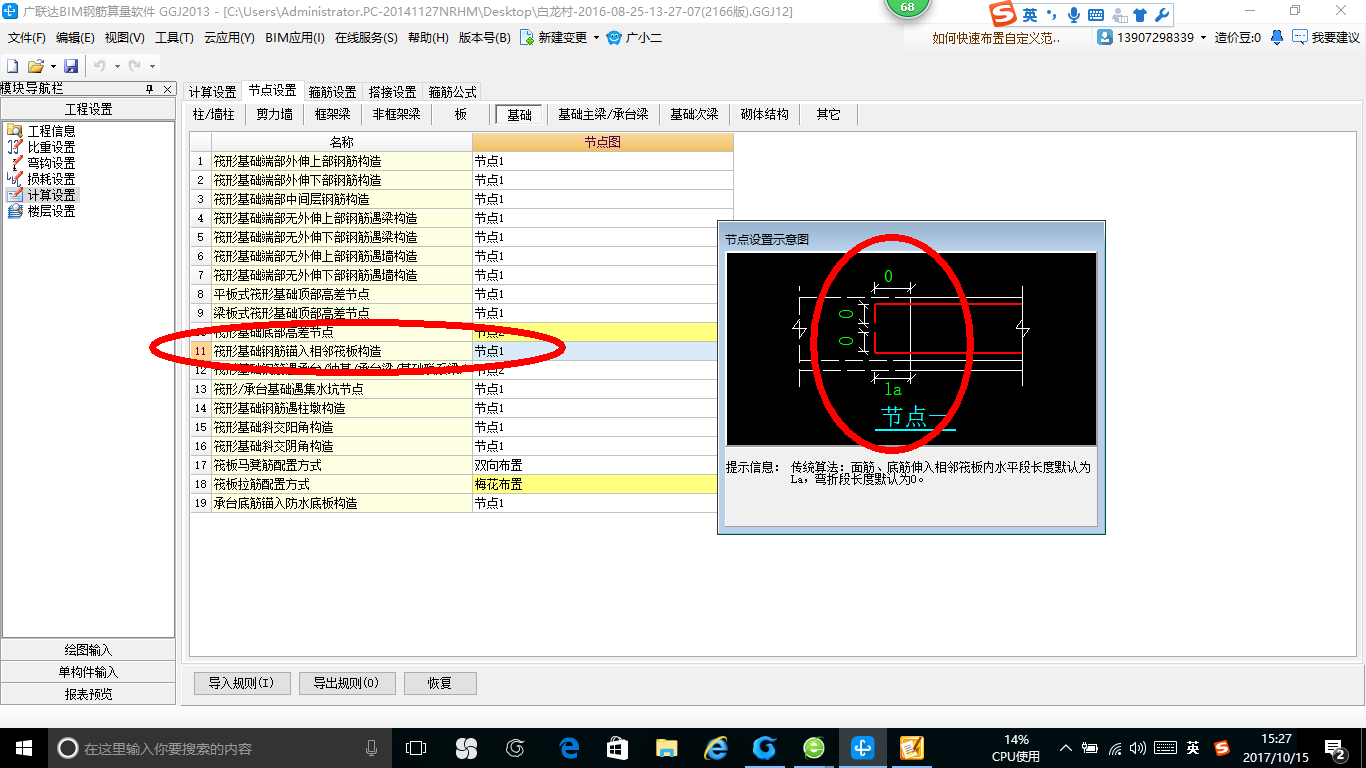The height and width of the screenshot is (768, 1366).
Task: Click the Windows Start button
Action: click(22, 747)
